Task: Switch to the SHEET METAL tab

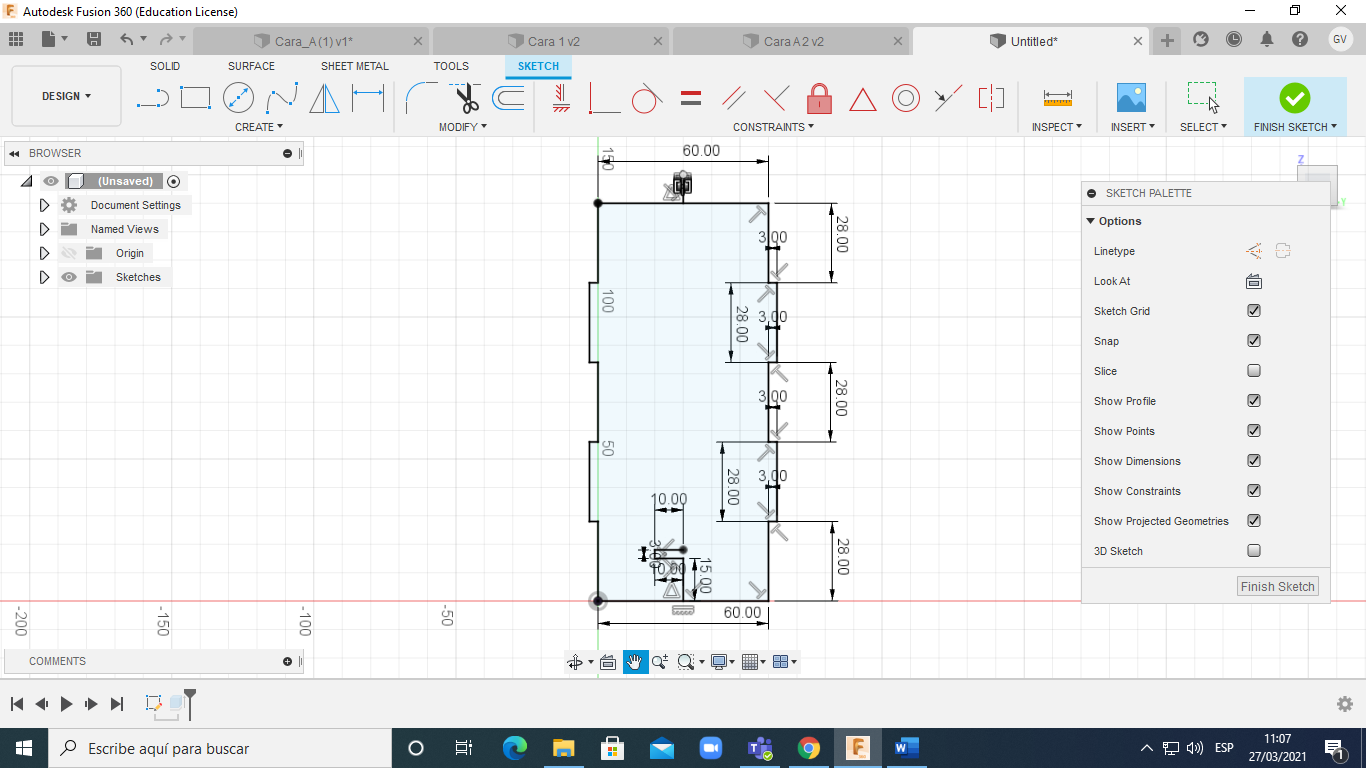Action: [x=355, y=66]
